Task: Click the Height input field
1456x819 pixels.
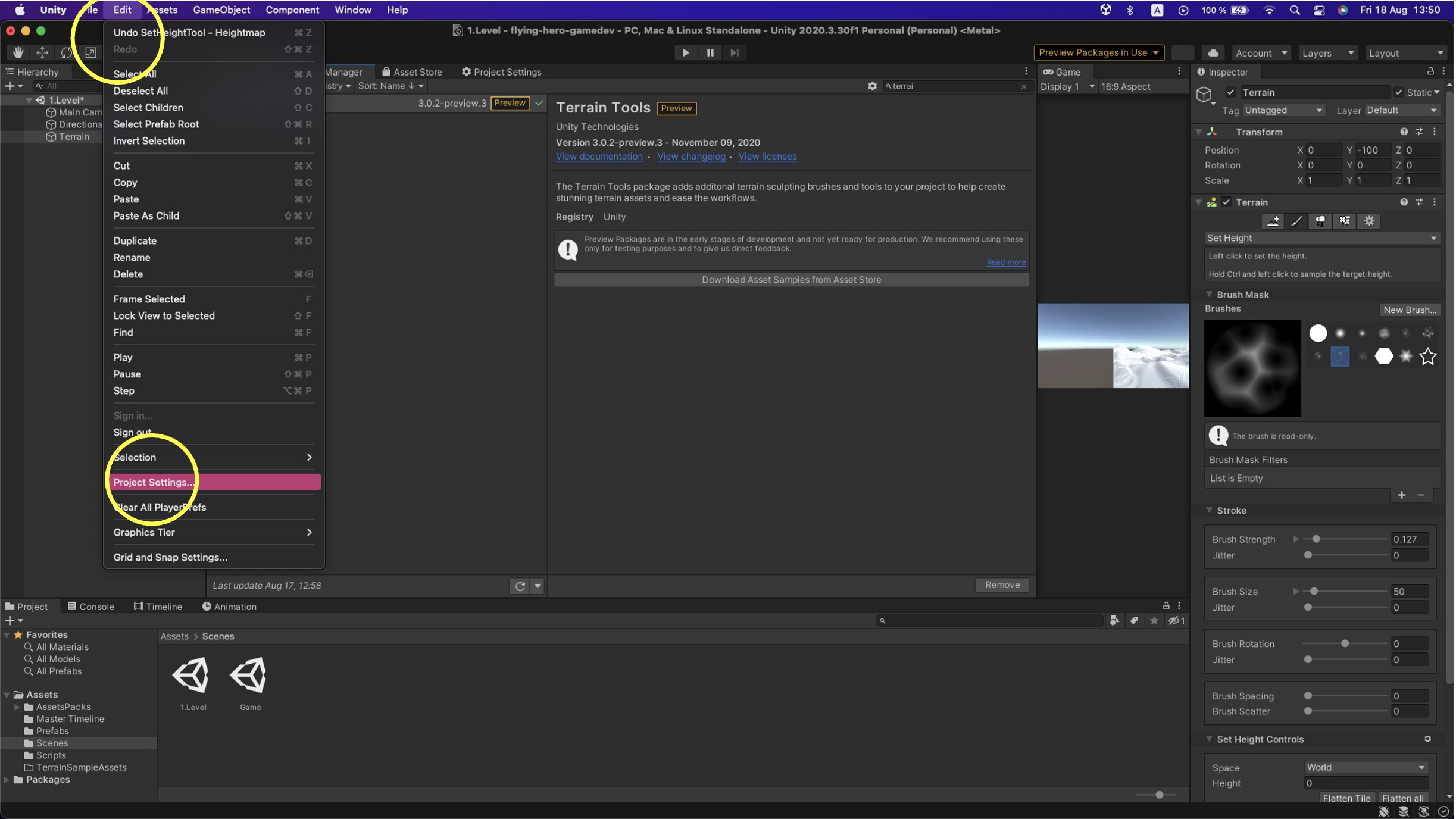Action: pyautogui.click(x=1366, y=783)
